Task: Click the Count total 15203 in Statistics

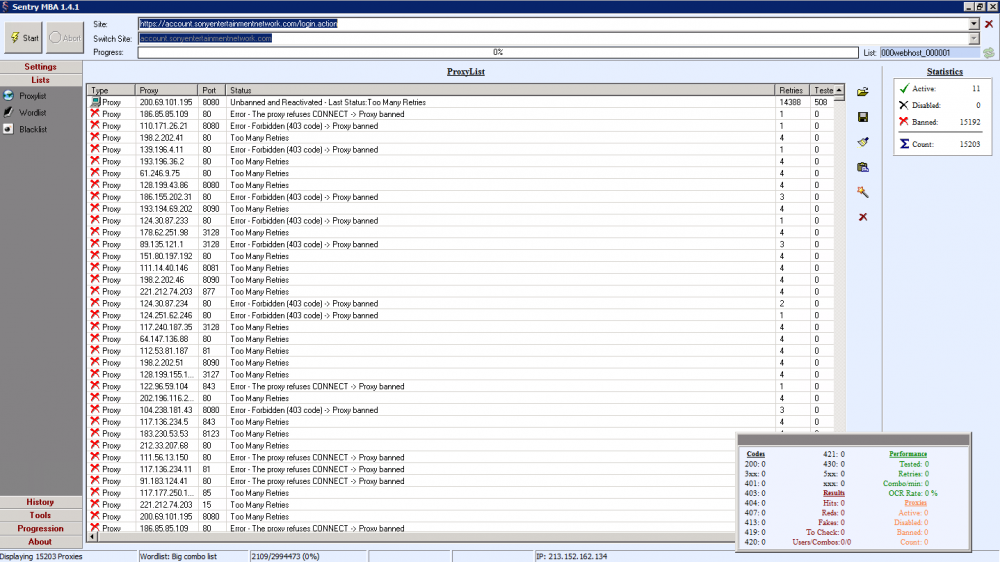Action: [969, 144]
